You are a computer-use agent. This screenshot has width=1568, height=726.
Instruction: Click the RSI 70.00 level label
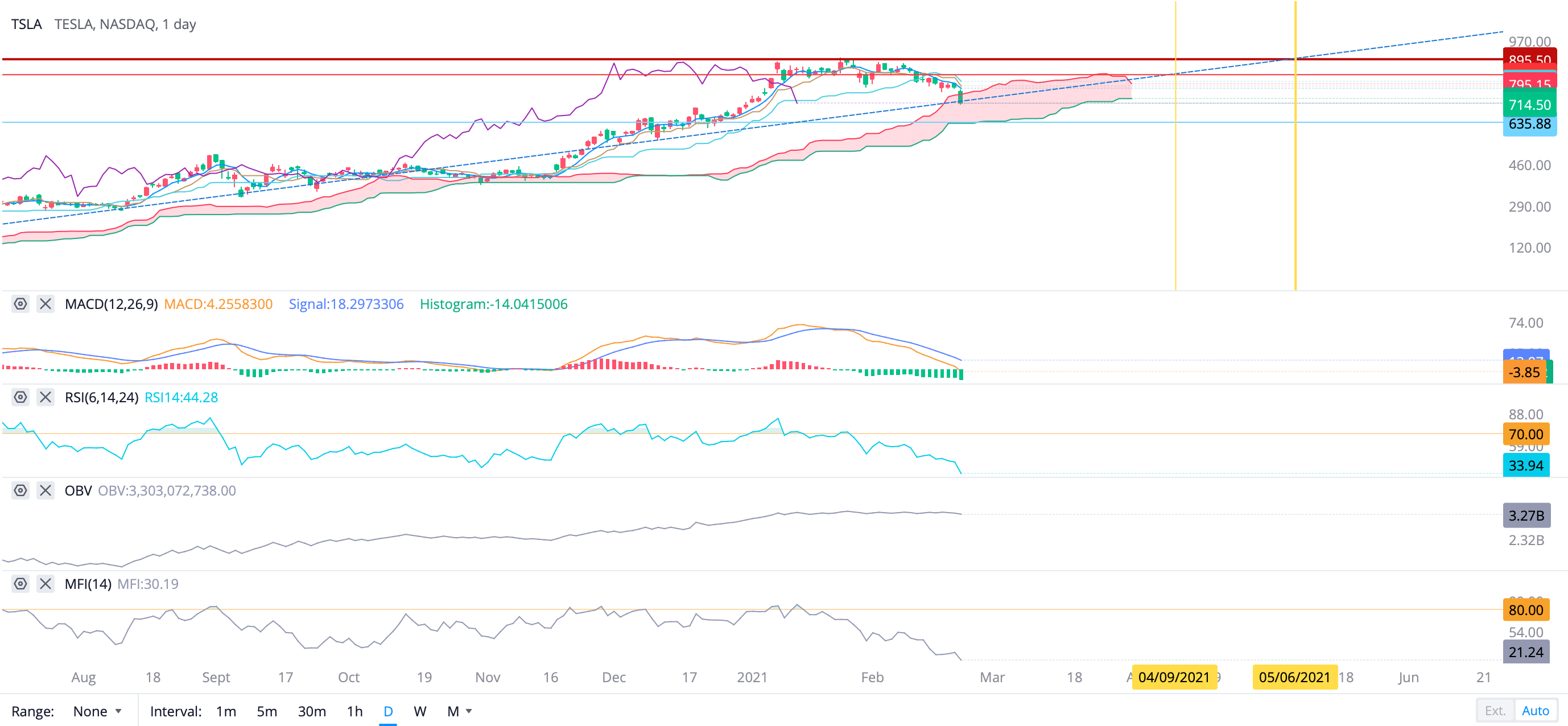click(1526, 435)
